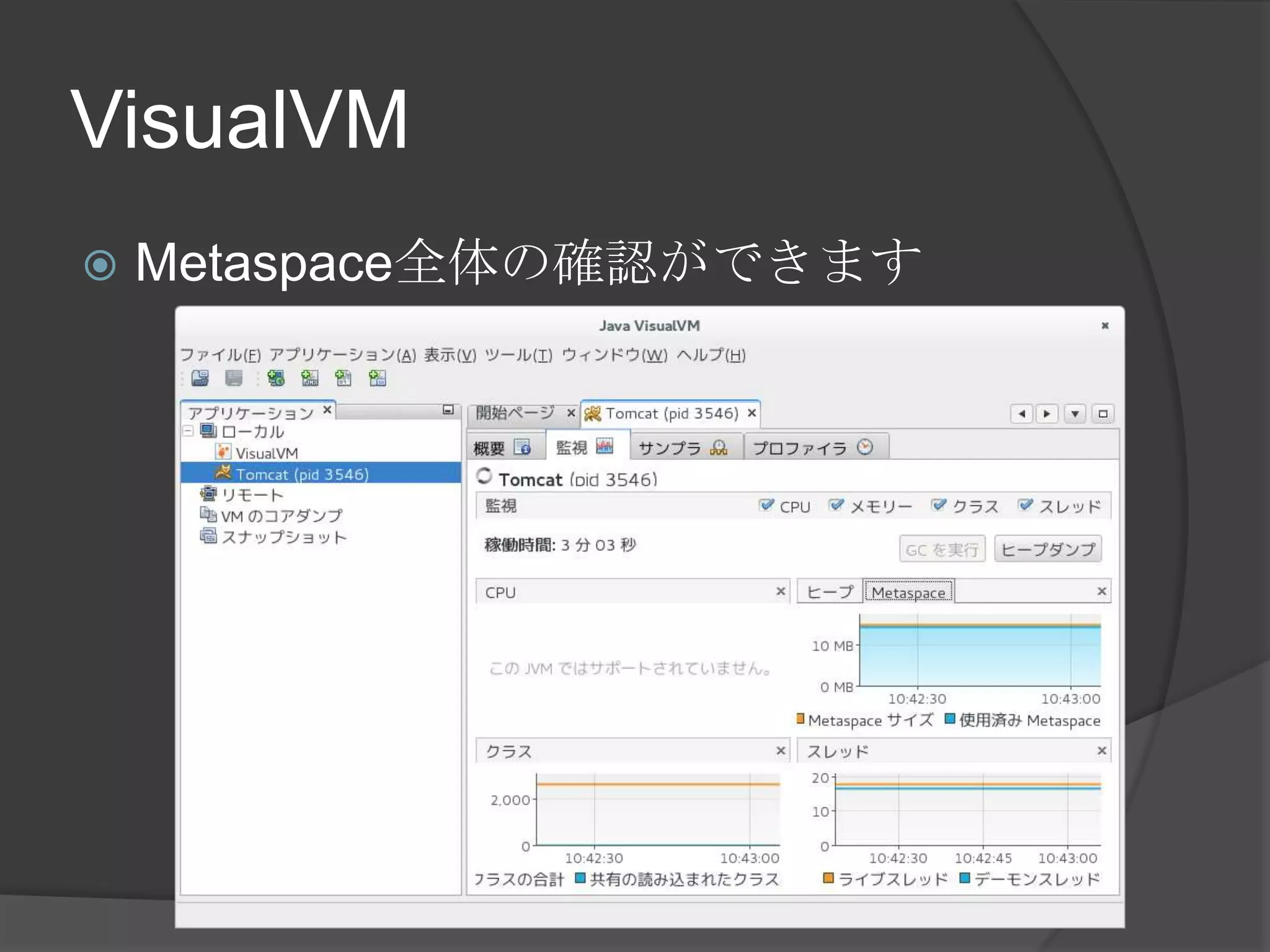1270x952 pixels.
Task: Click the last toolbar snapshot icon
Action: (377, 378)
